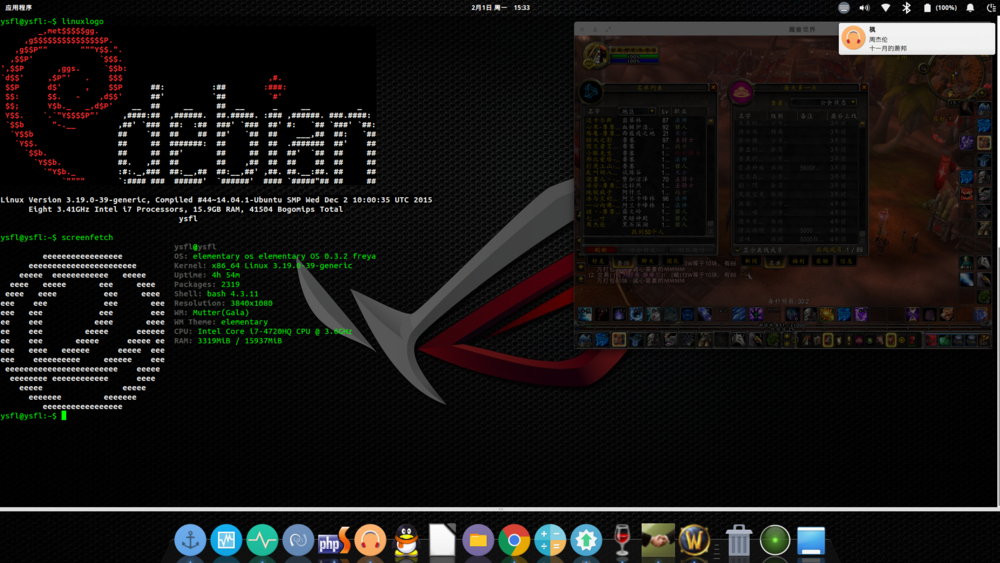
Task: Launch the PHP IDE dock icon
Action: tap(334, 540)
